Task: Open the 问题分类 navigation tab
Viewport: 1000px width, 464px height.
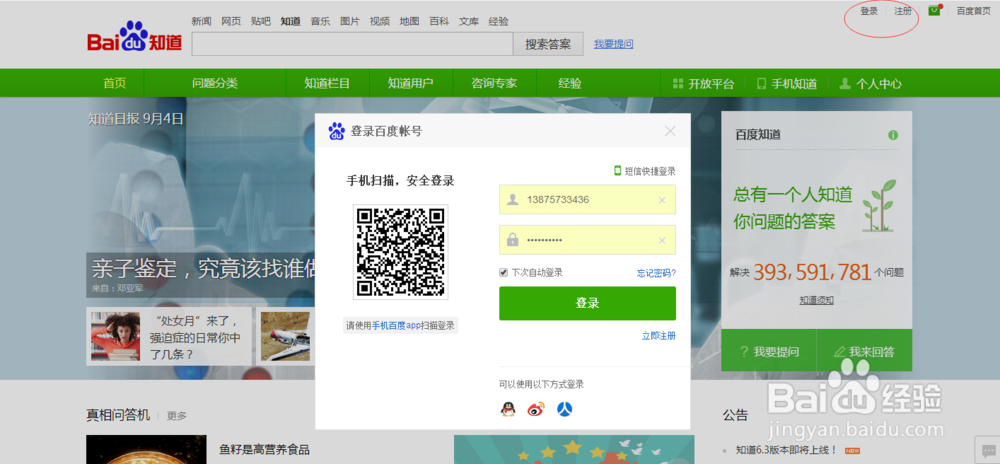Action: point(215,83)
